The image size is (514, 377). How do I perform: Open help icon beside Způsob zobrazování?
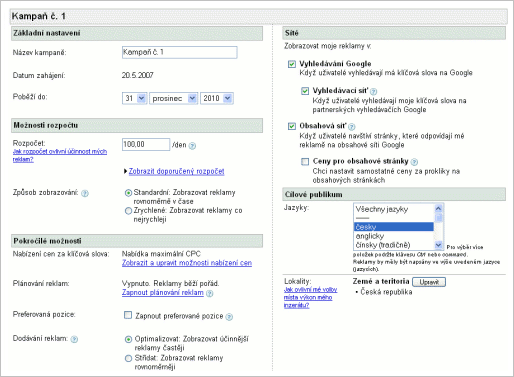tap(85, 193)
